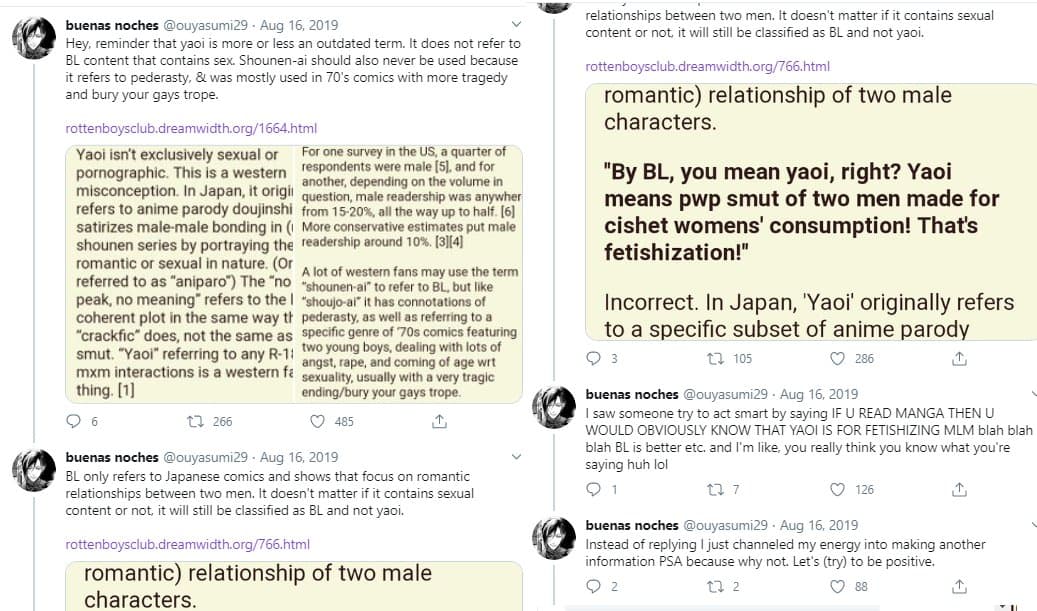Retweet the tweet showing 266 retweets
This screenshot has width=1037, height=611.
[x=194, y=421]
